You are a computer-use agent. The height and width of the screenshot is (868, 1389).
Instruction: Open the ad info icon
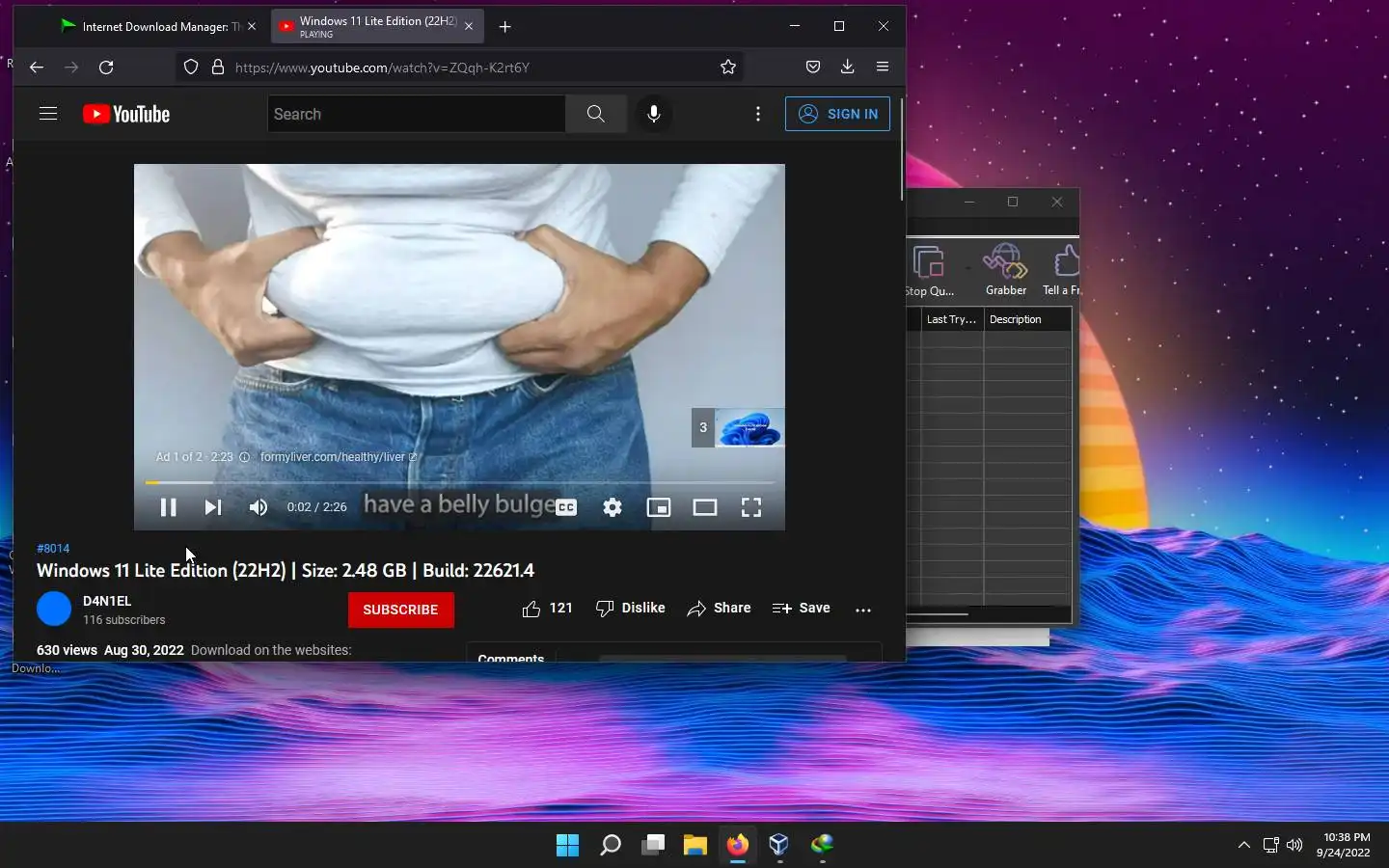(x=244, y=457)
